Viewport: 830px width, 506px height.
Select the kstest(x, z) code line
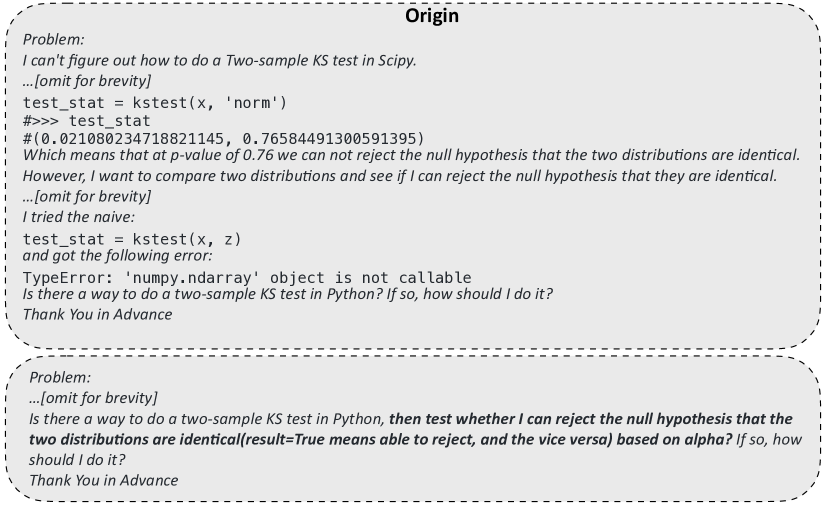(x=132, y=239)
